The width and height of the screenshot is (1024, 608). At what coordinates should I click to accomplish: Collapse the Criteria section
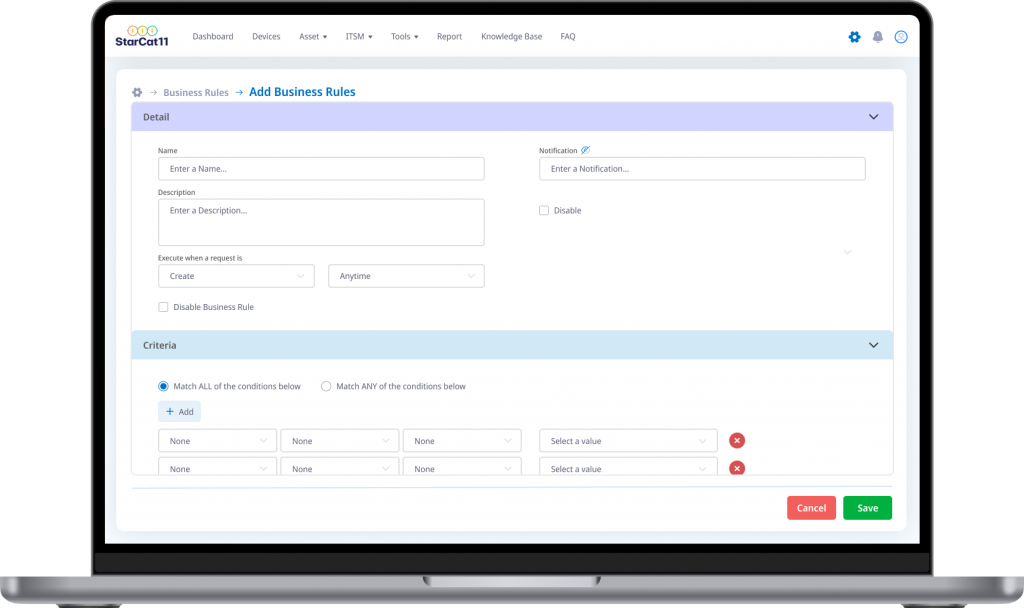pyautogui.click(x=873, y=345)
